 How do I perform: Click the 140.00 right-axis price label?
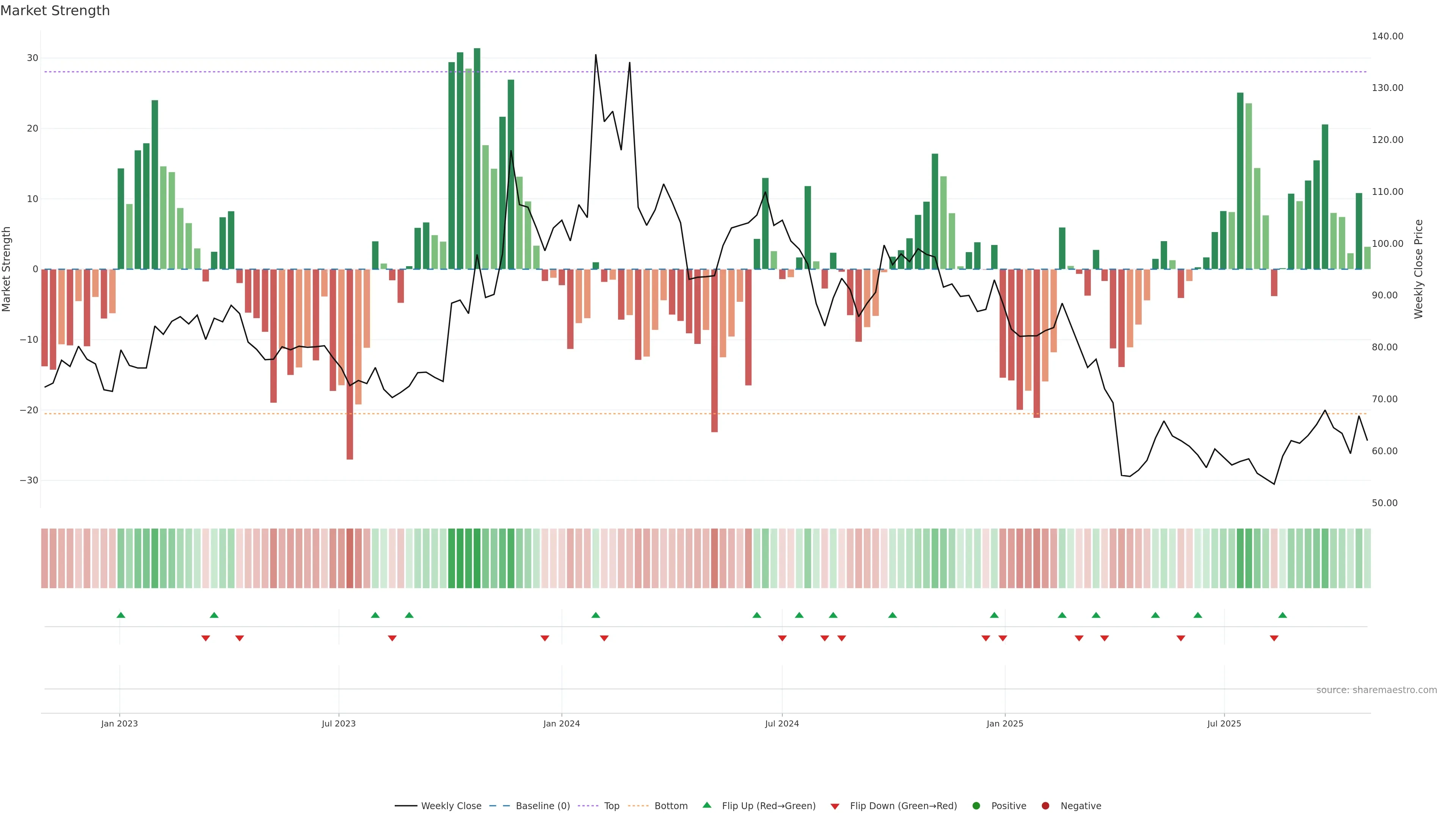click(x=1387, y=36)
